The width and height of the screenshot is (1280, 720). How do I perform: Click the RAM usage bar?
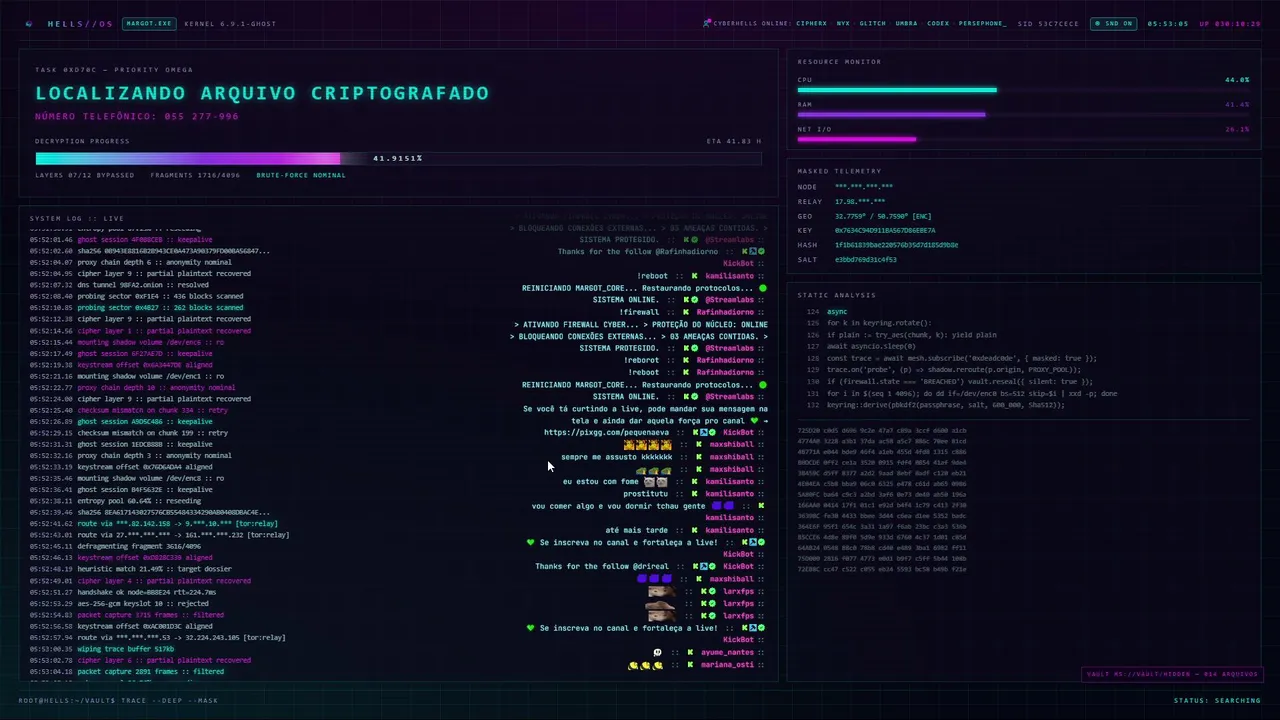click(x=1023, y=115)
